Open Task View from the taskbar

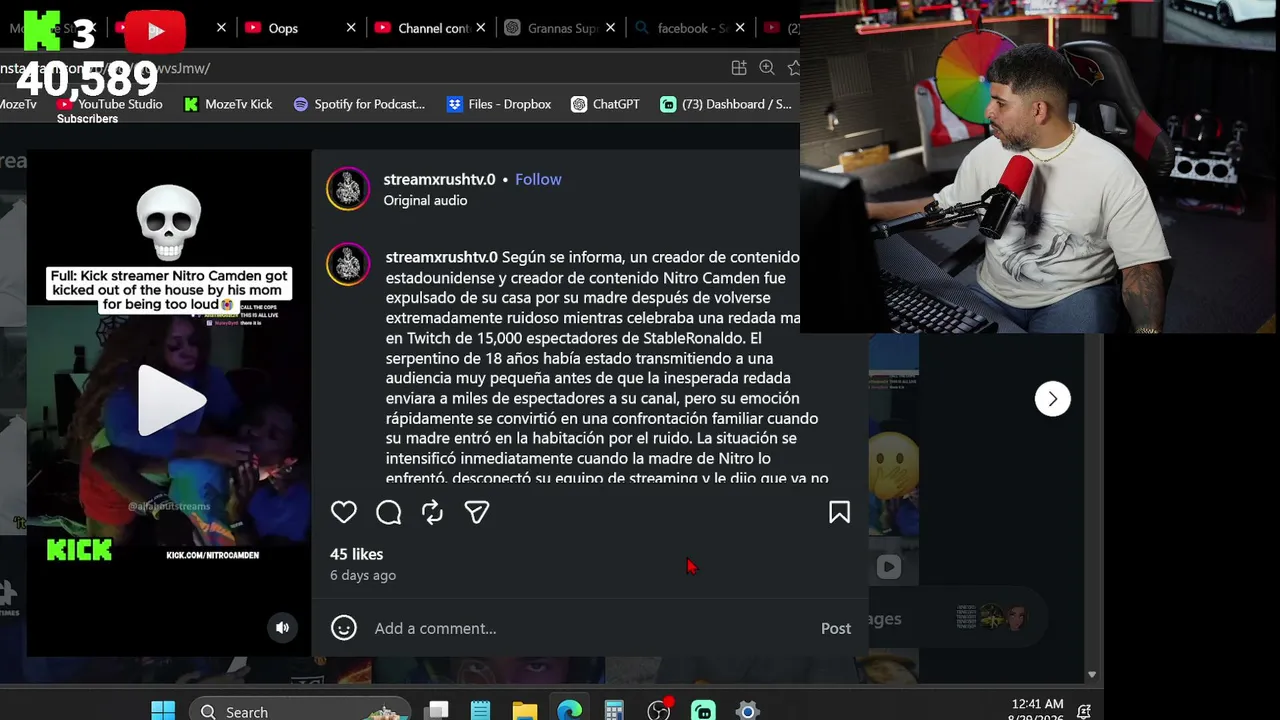point(436,711)
